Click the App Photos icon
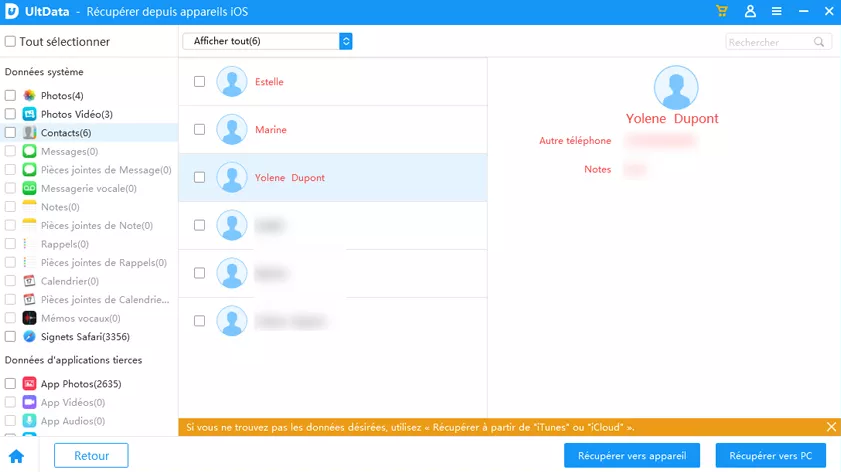This screenshot has width=841, height=472. click(30, 384)
